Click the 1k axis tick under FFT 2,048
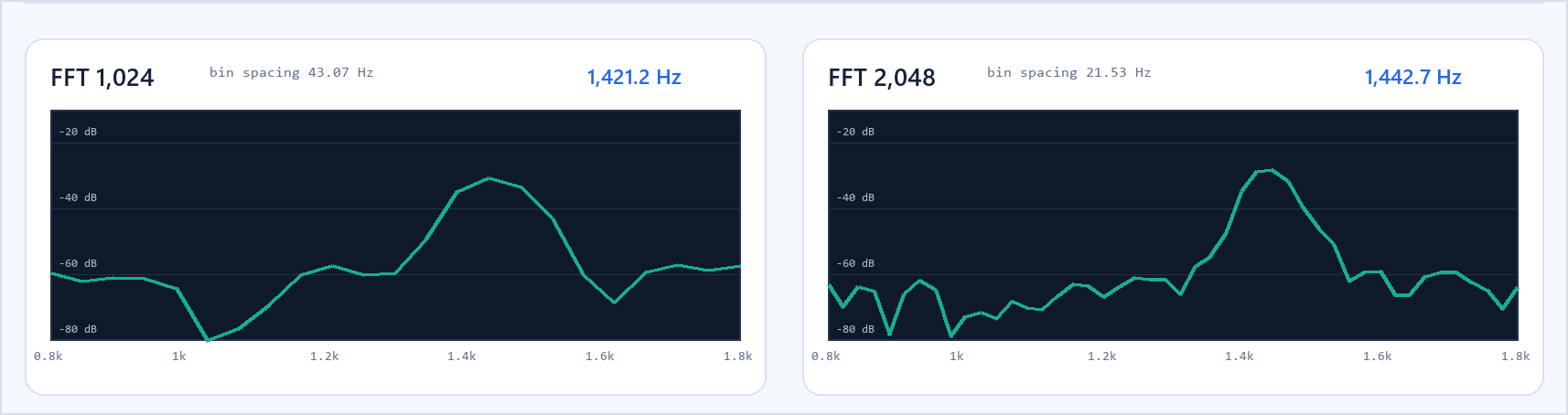 click(x=957, y=356)
